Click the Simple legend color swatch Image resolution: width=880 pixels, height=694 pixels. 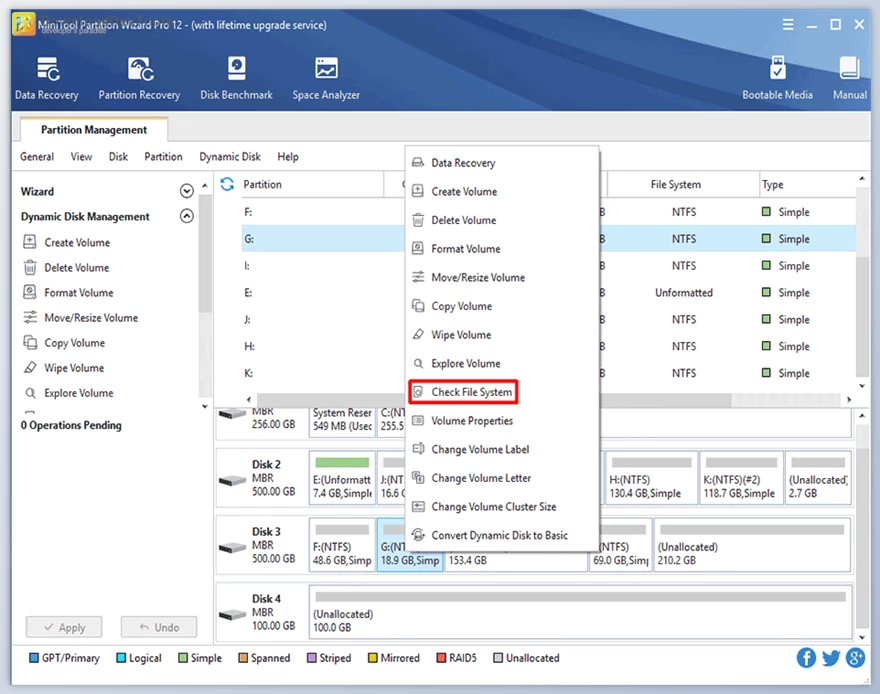pos(183,658)
